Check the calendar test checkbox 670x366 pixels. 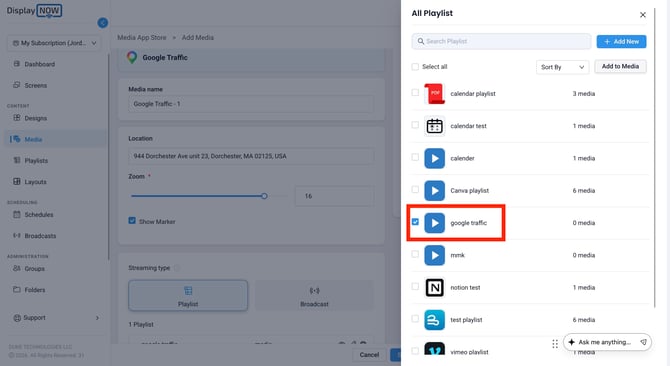coord(415,125)
